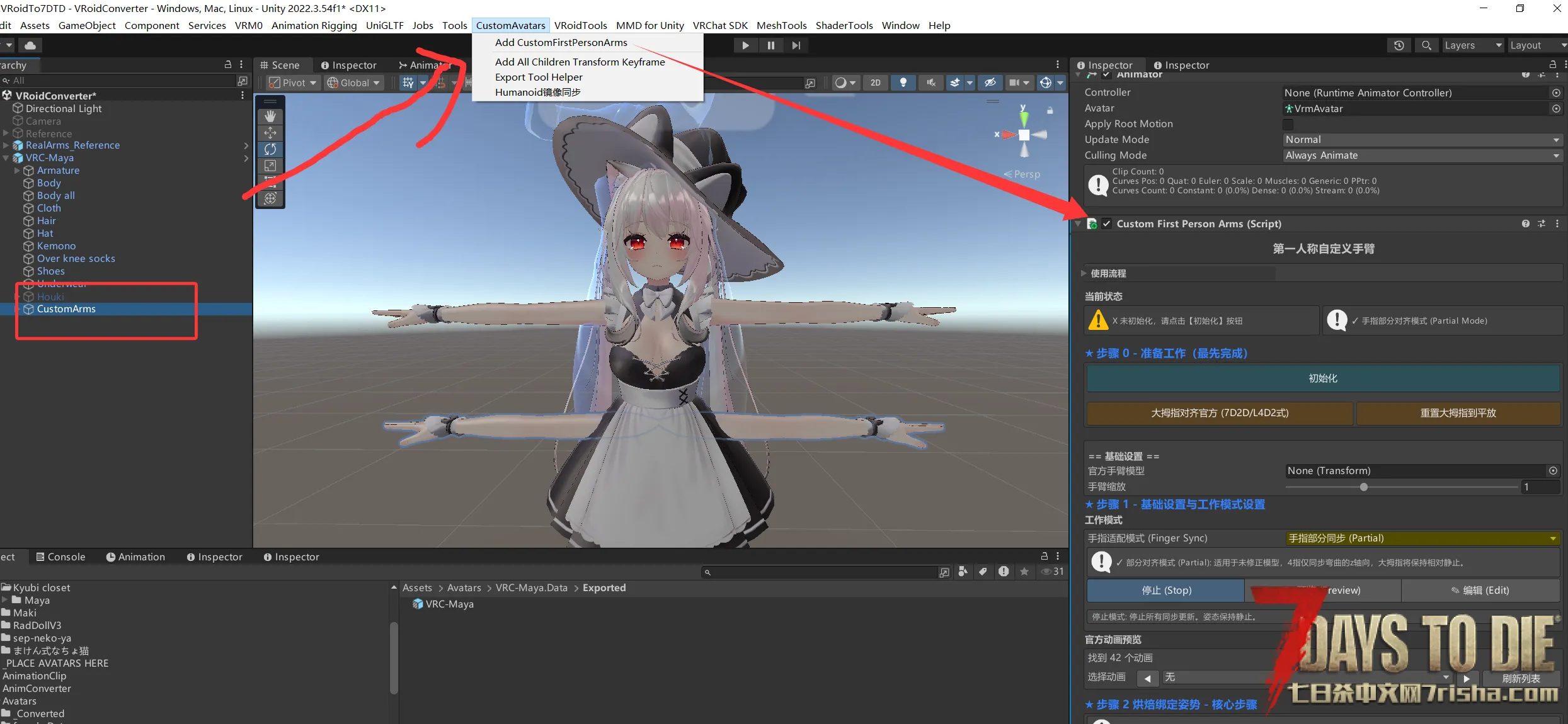
Task: Toggle Apply Root Motion checkbox
Action: tap(1288, 124)
